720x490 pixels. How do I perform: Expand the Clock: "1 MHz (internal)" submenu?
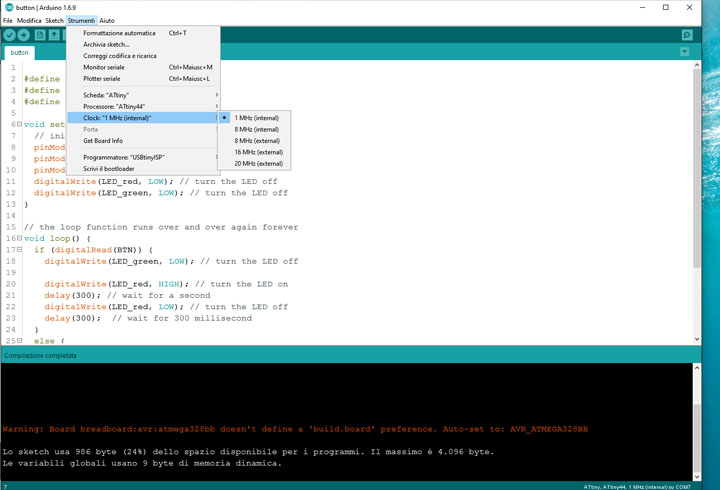coord(143,118)
